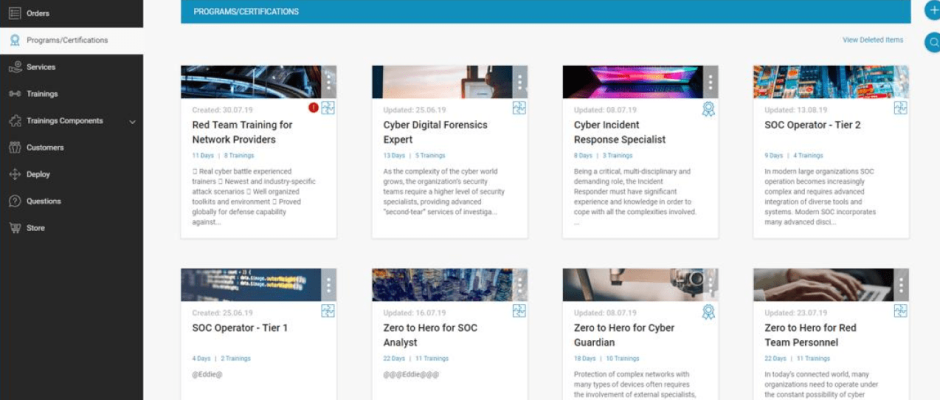Click the round search button
This screenshot has width=940, height=400.
click(933, 43)
